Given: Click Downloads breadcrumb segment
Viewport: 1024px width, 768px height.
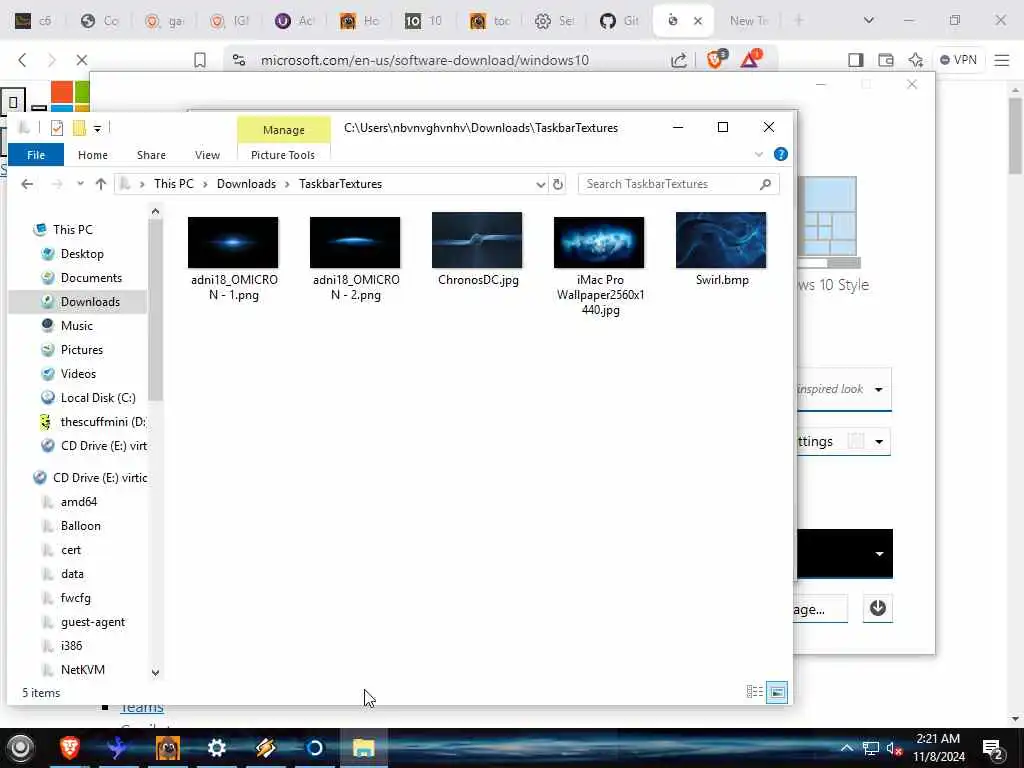Looking at the screenshot, I should coord(246,184).
